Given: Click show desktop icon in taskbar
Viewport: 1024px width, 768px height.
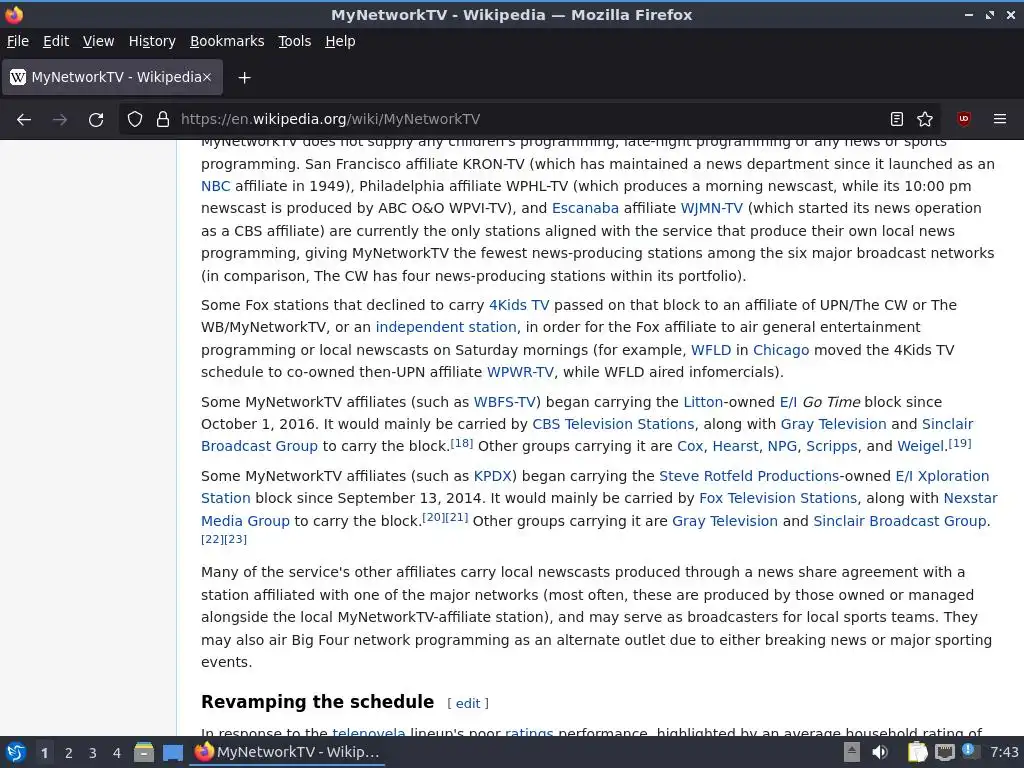Looking at the screenshot, I should point(172,752).
